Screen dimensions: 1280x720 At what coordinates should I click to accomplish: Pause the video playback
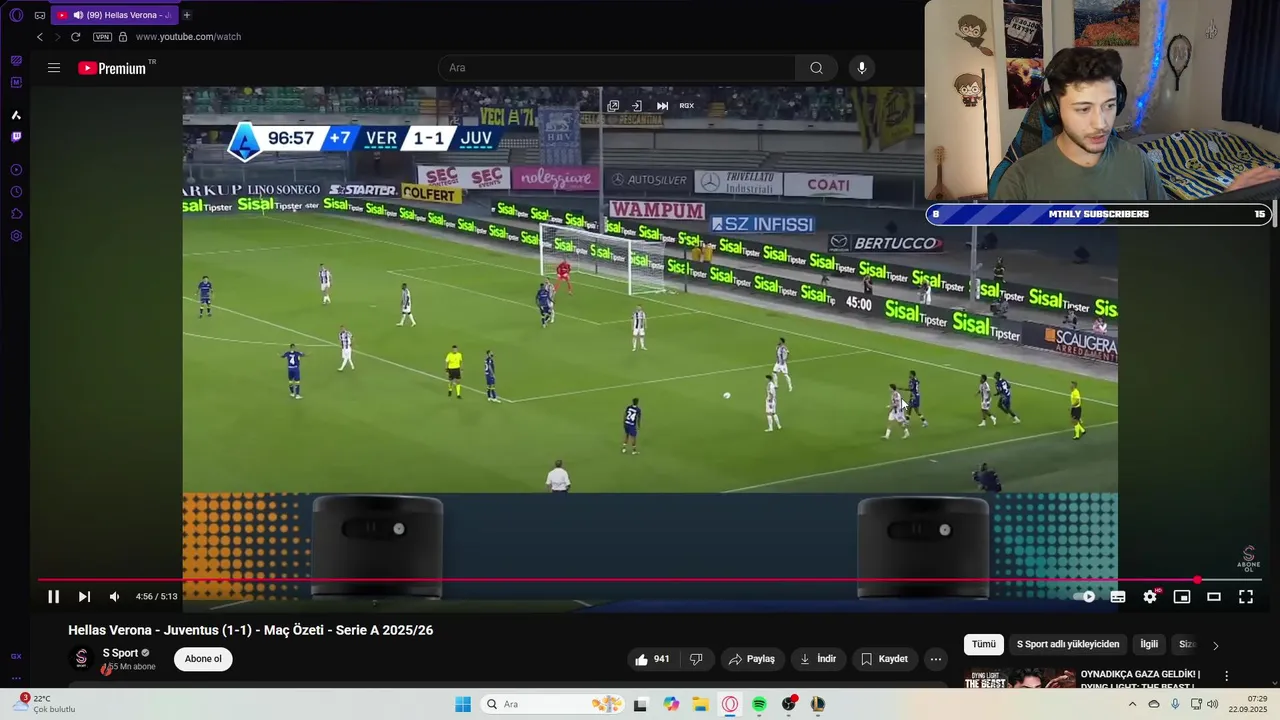pyautogui.click(x=54, y=597)
